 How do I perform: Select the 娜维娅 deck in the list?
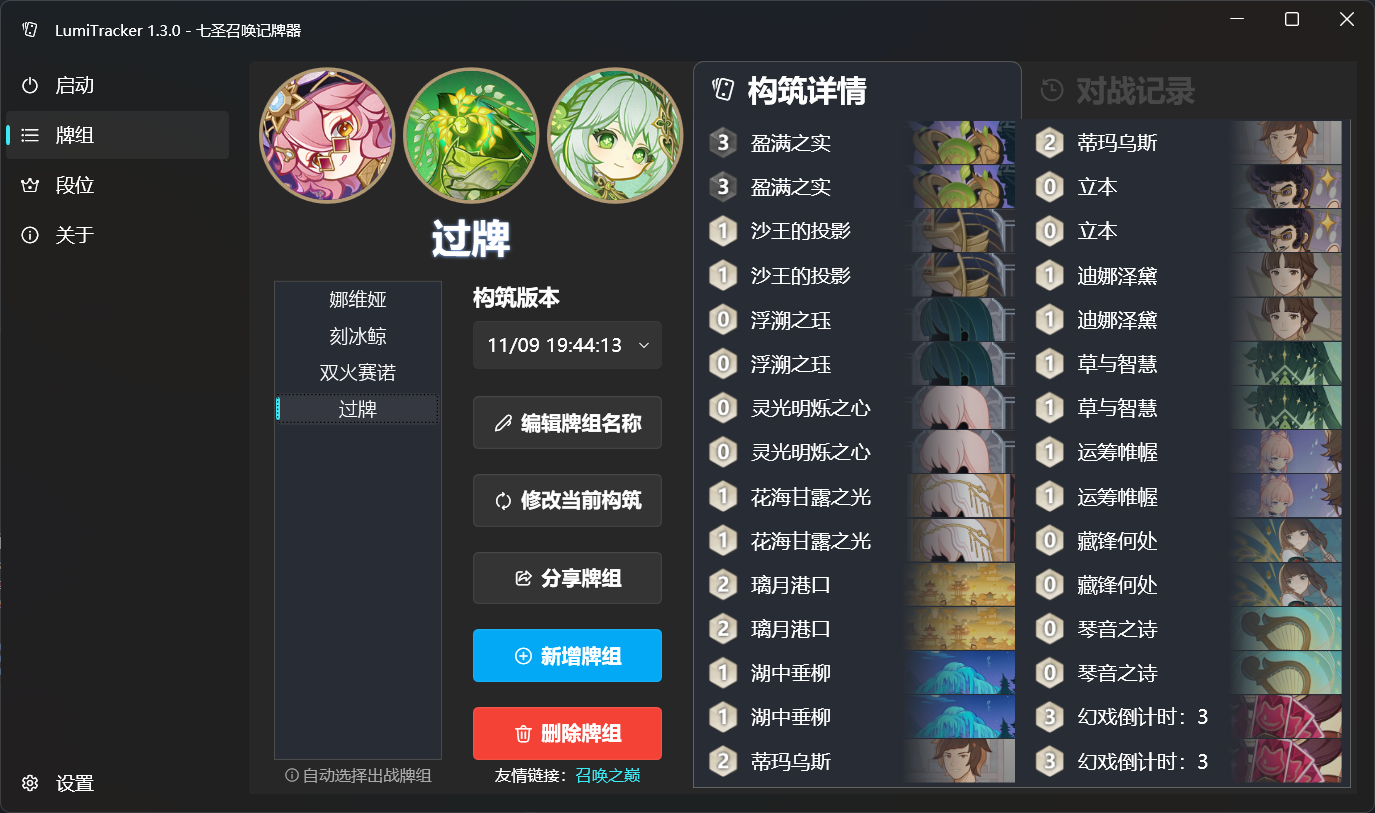pos(358,300)
